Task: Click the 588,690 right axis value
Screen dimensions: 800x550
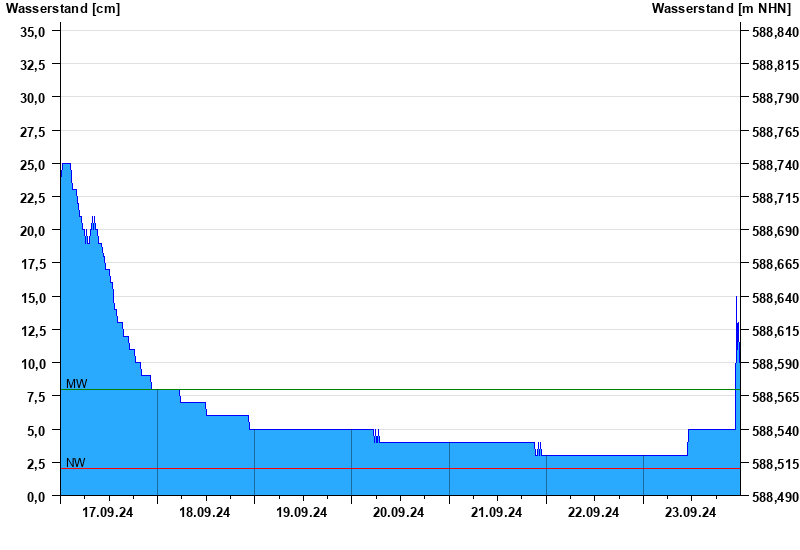Action: coord(775,231)
